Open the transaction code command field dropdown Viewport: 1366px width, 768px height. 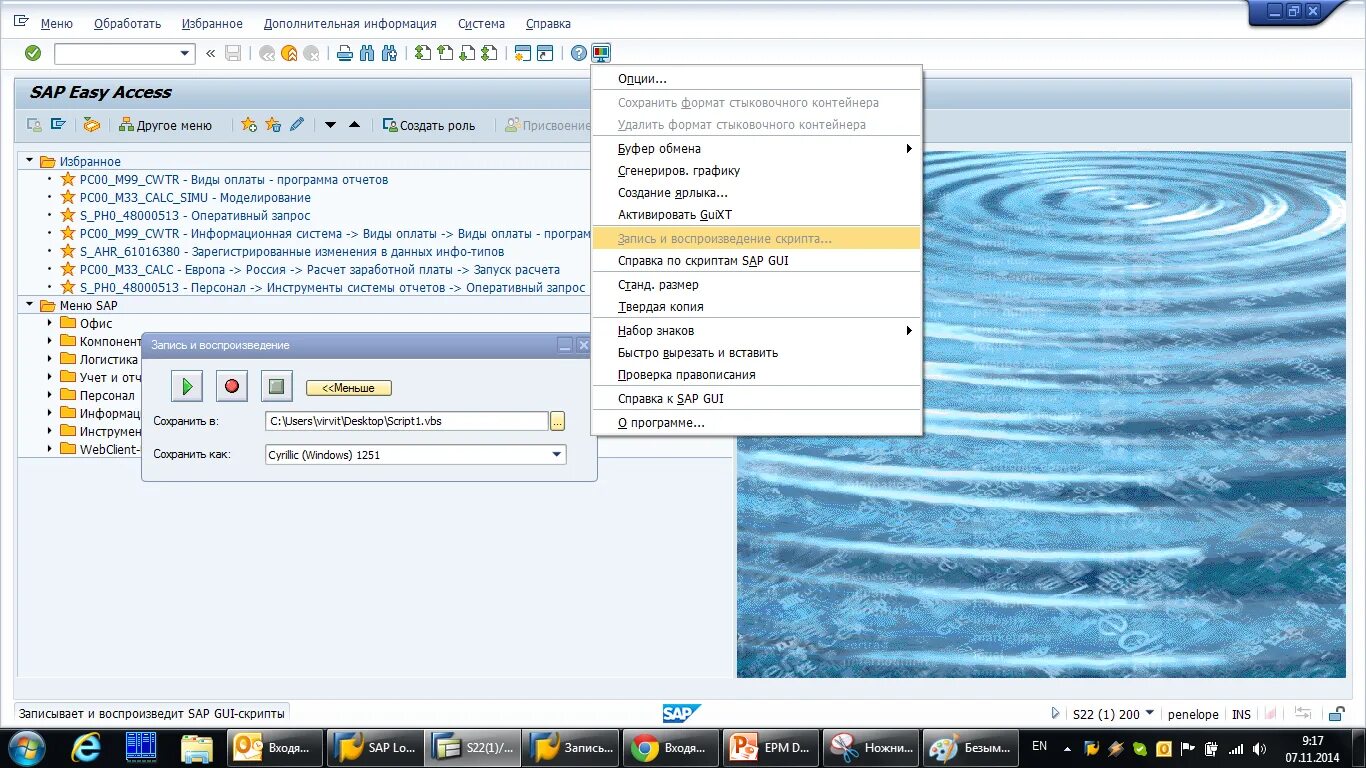point(185,54)
